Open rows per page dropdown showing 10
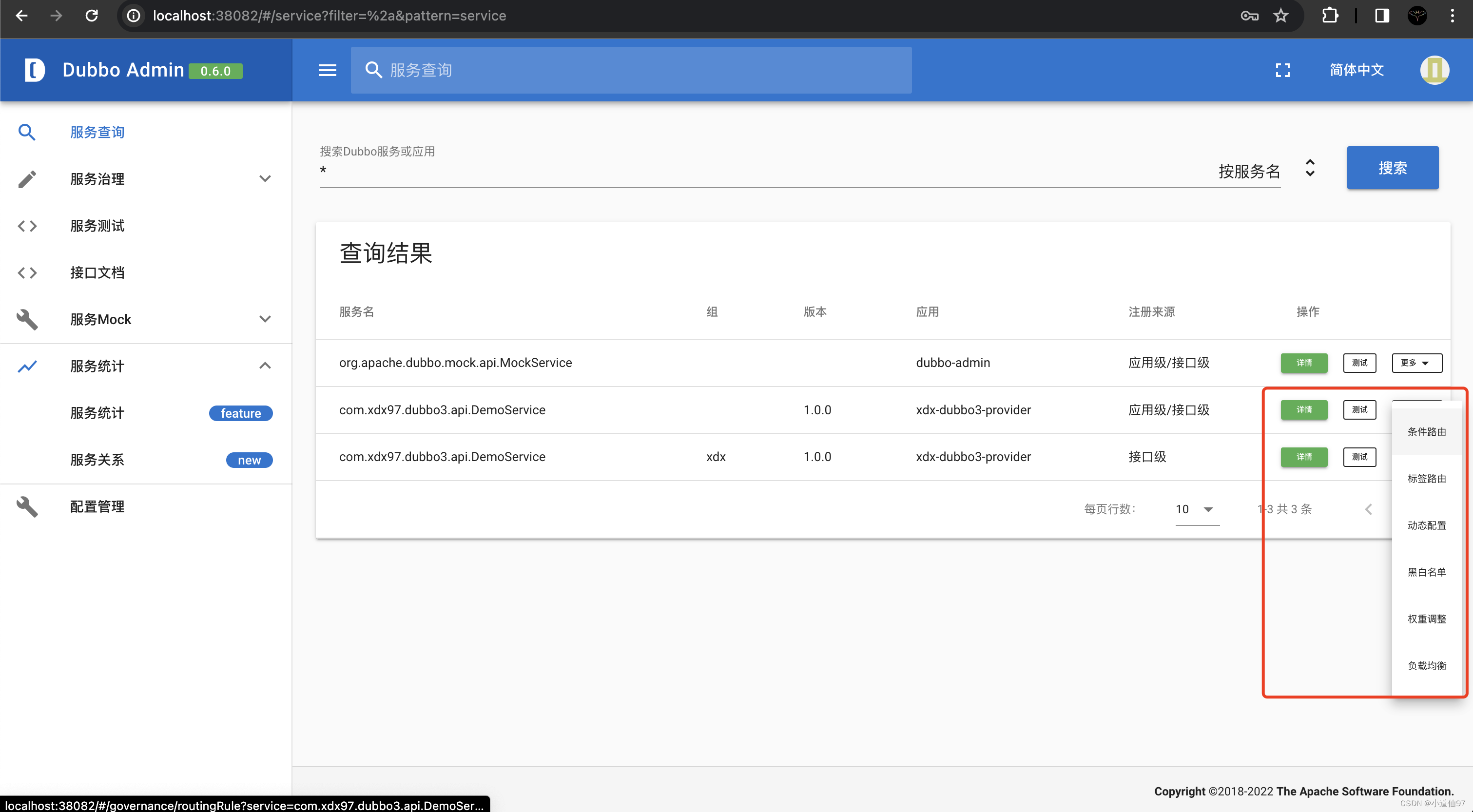This screenshot has height=812, width=1473. point(1197,509)
